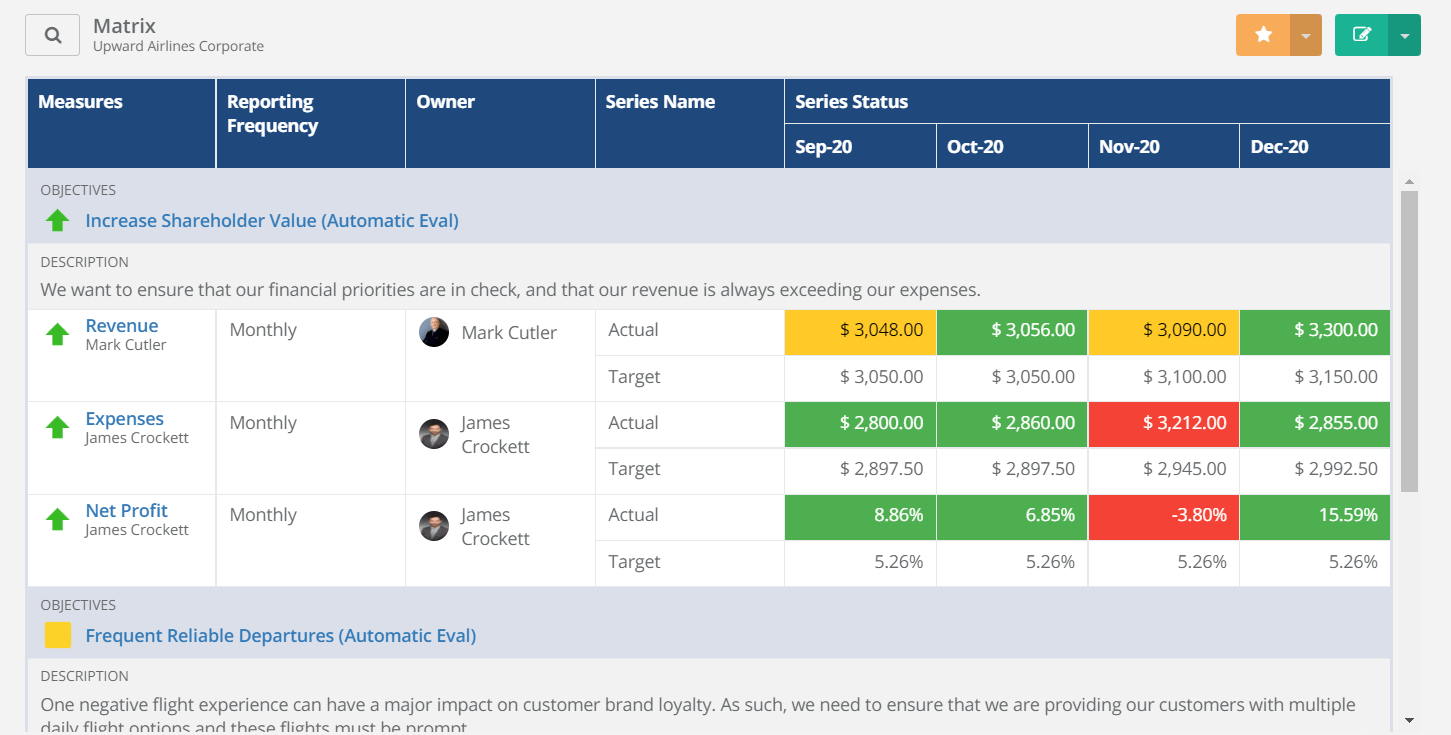Click James Crockett's avatar in the Expenses row
1451x735 pixels.
433,434
